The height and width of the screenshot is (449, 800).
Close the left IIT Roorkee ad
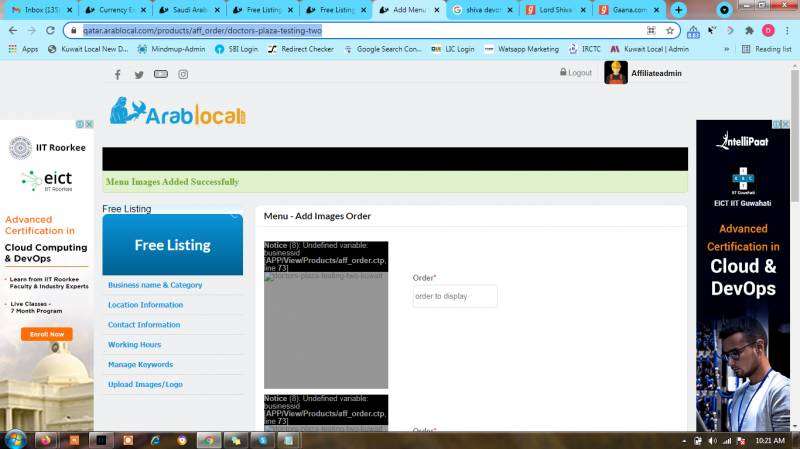click(89, 124)
